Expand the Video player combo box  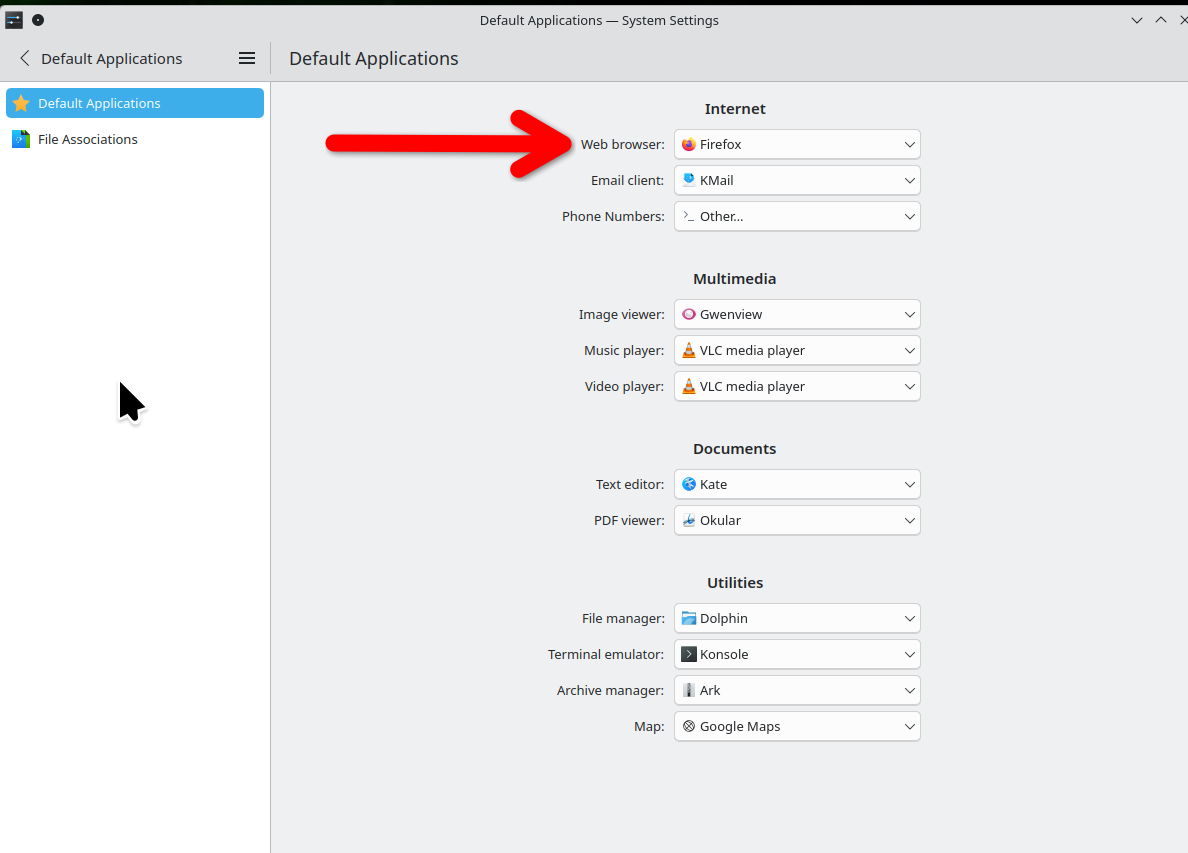point(797,387)
